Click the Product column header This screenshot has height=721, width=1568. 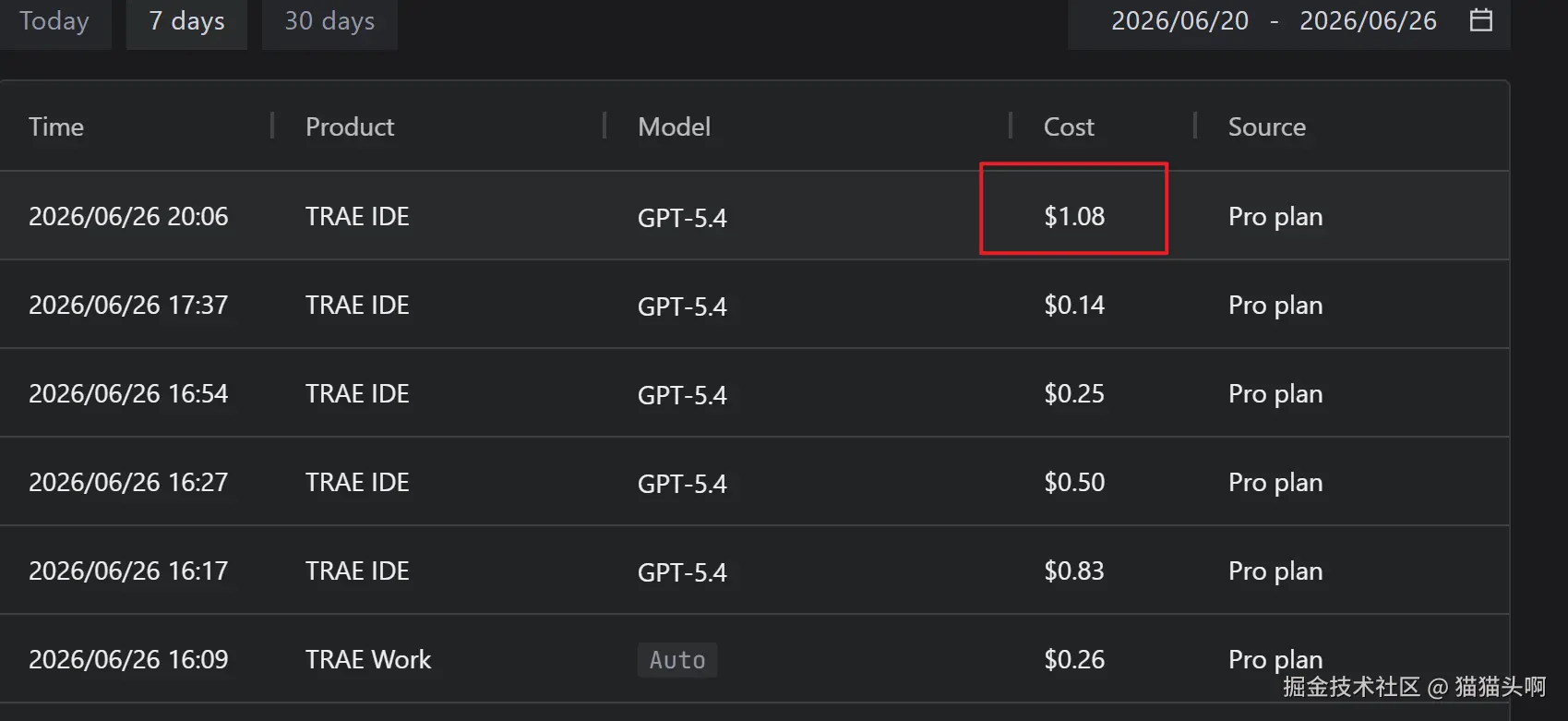pyautogui.click(x=350, y=126)
